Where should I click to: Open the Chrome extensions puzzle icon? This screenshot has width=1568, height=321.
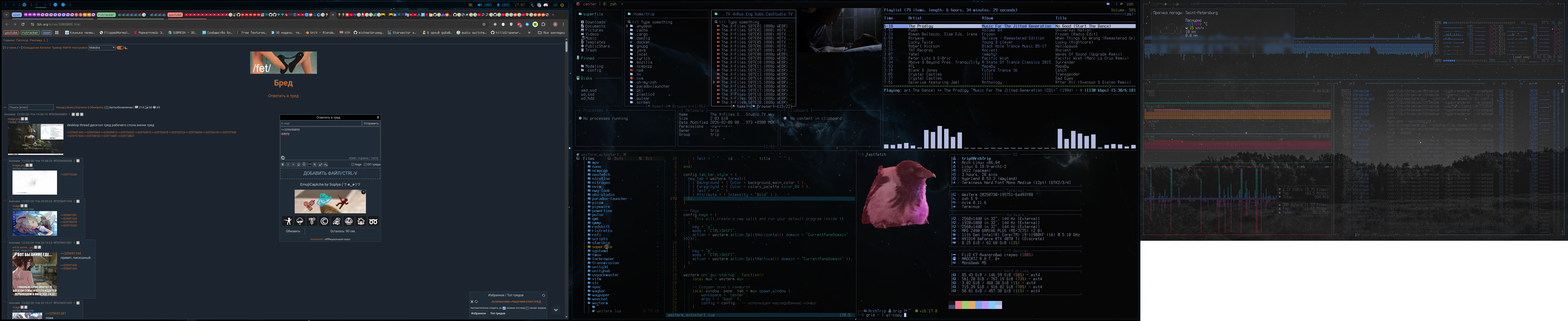coord(543,24)
